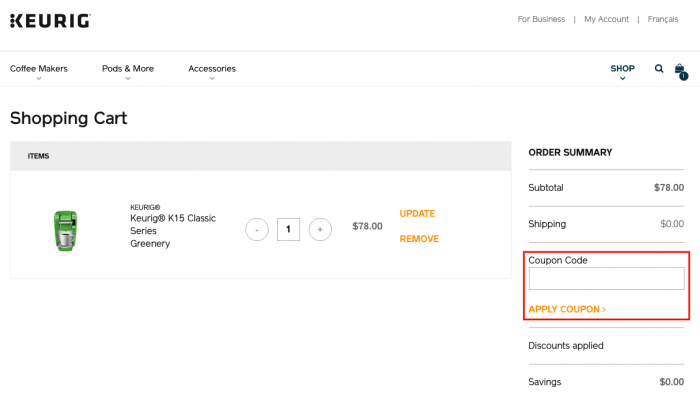The image size is (700, 399).
Task: Click the Coupon Code input field
Action: click(606, 278)
